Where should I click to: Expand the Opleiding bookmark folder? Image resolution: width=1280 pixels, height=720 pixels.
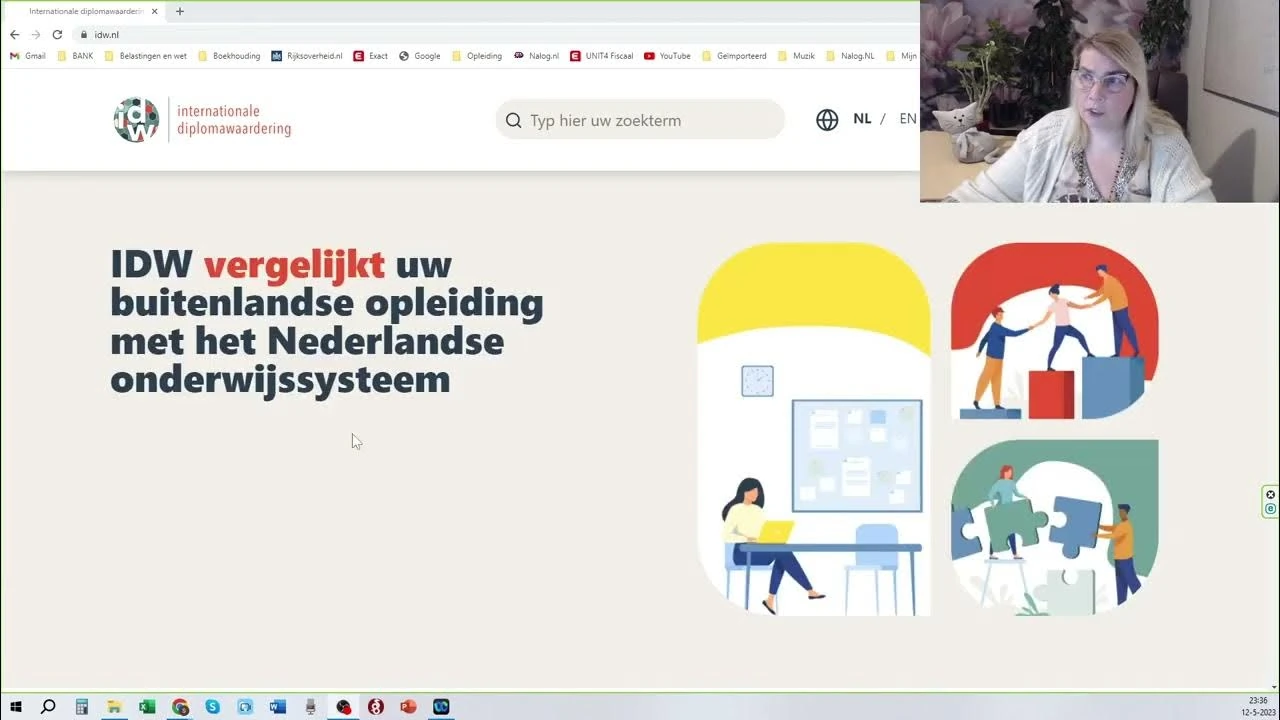point(477,56)
